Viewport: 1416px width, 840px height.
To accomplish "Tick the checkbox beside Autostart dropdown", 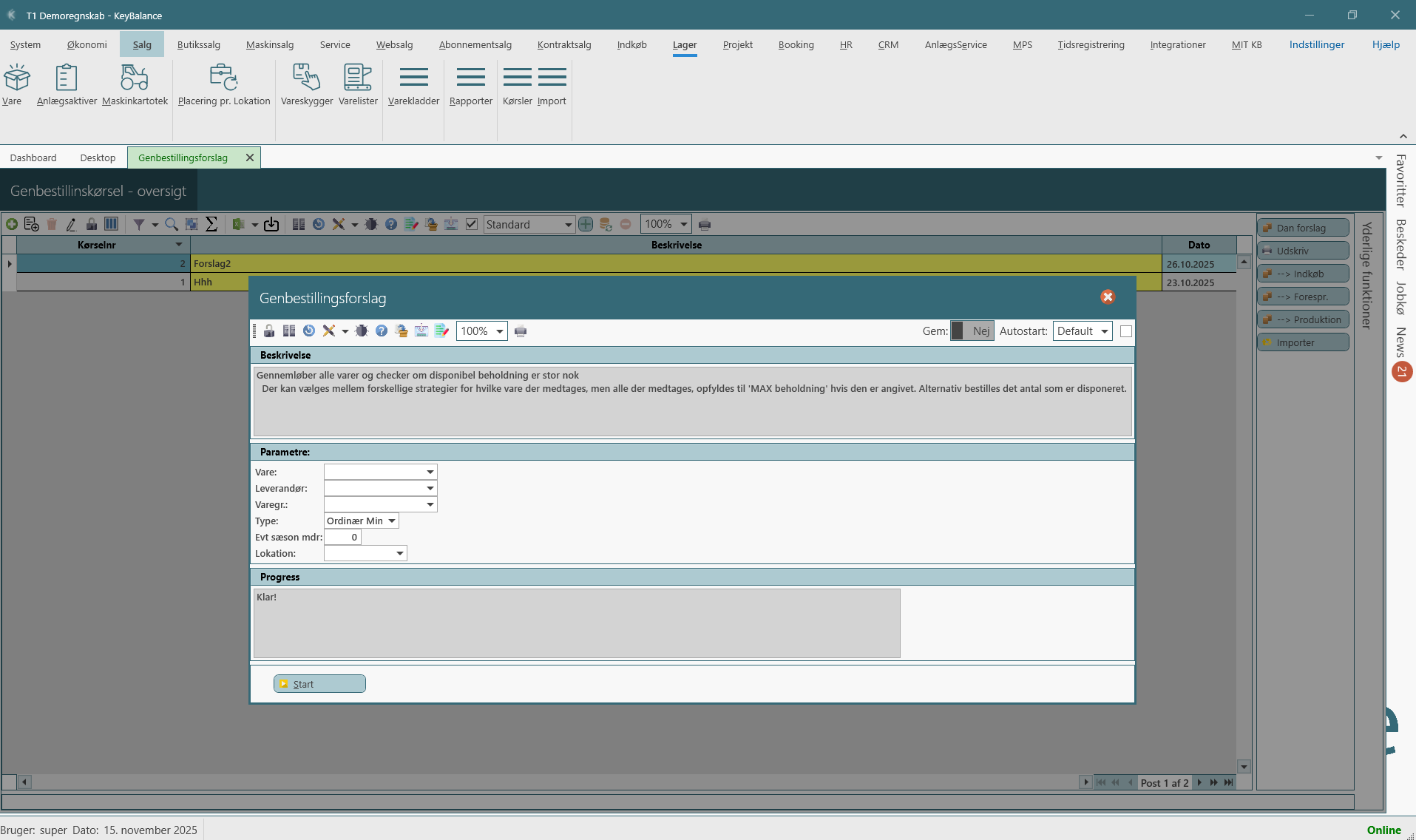I will click(1126, 331).
